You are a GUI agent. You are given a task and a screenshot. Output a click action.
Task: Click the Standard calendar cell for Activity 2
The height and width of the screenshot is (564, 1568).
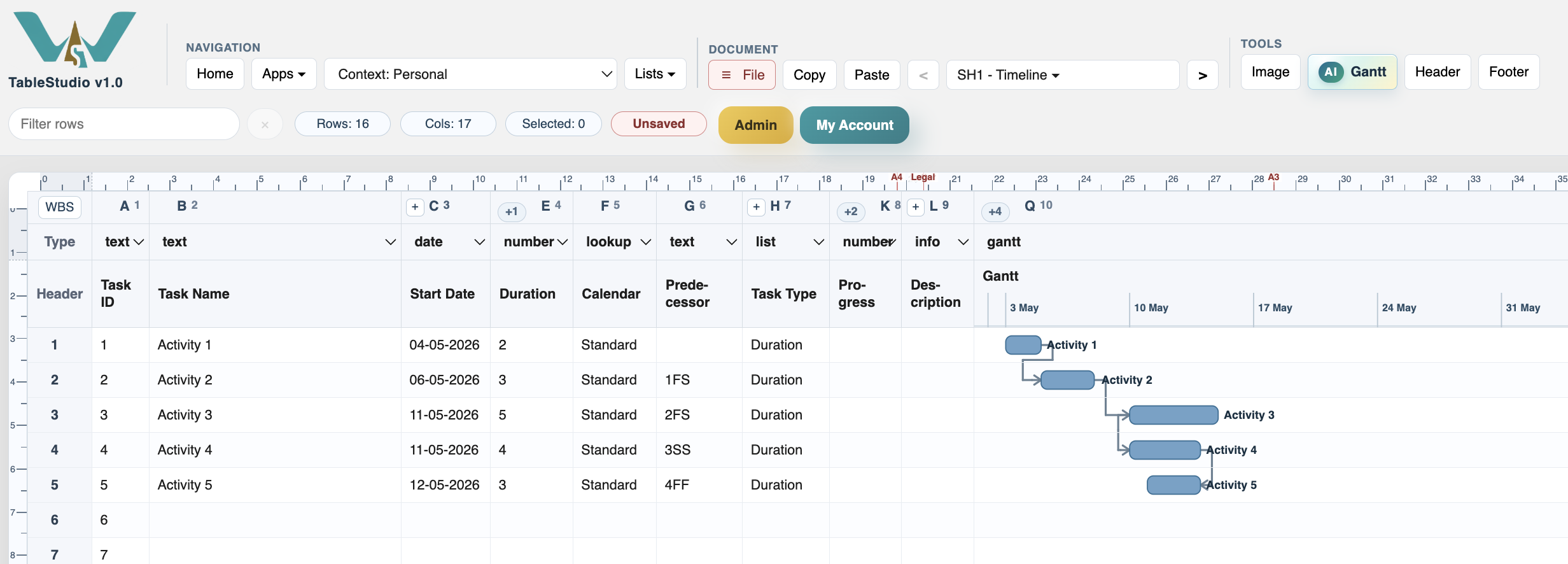615,380
